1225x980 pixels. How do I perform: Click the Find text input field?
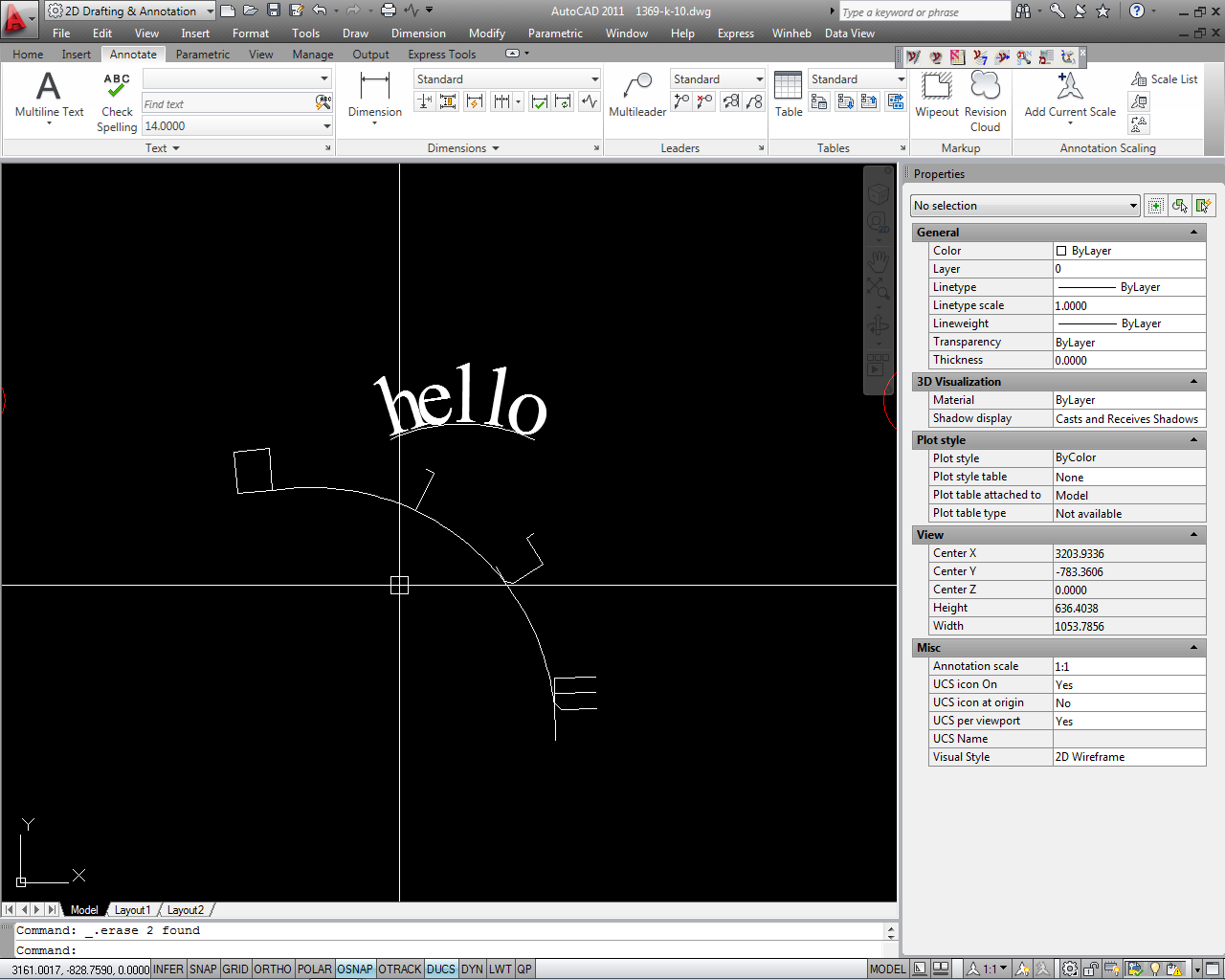(x=228, y=104)
